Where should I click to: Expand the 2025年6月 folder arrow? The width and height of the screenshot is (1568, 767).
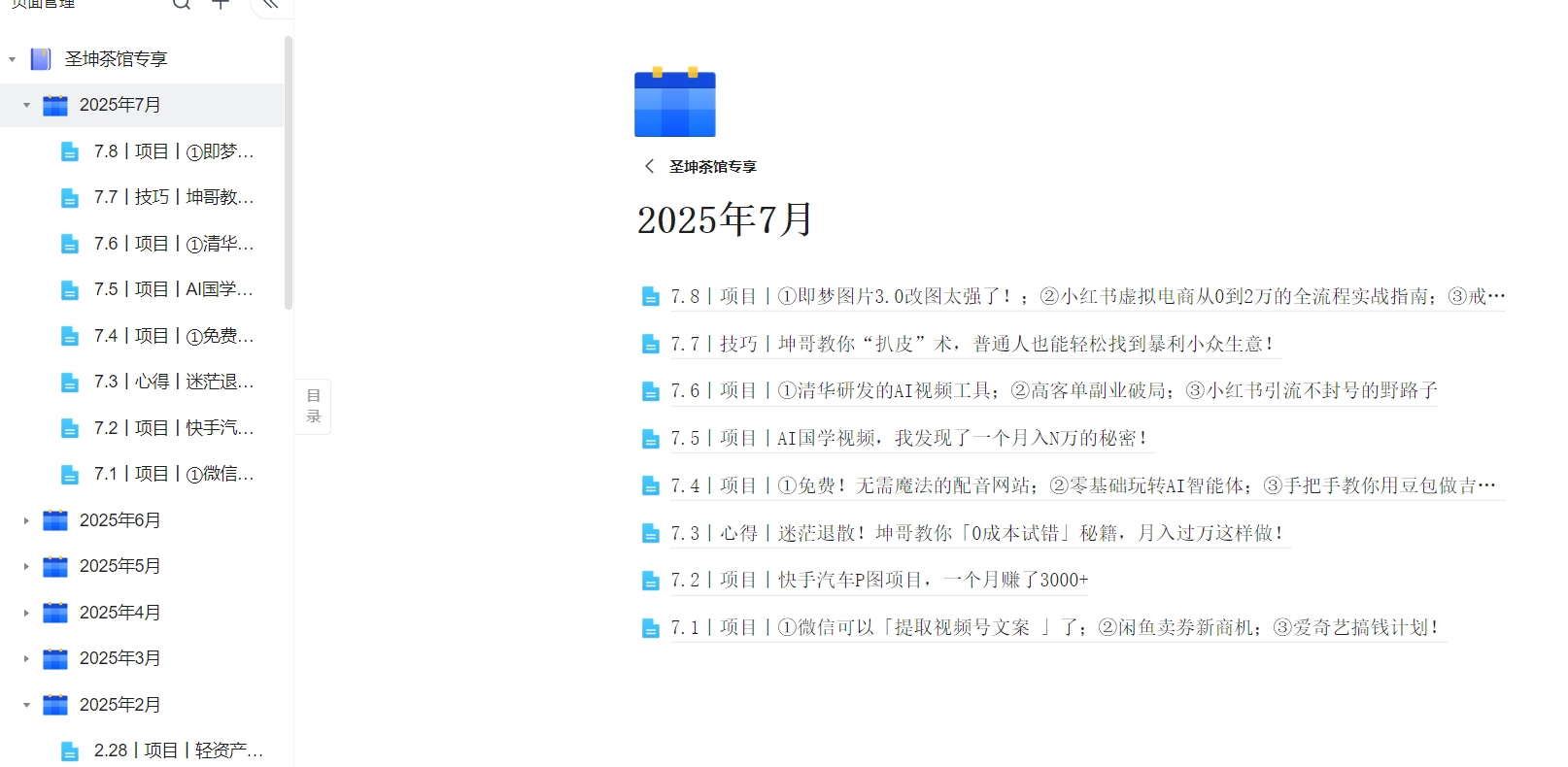26,520
